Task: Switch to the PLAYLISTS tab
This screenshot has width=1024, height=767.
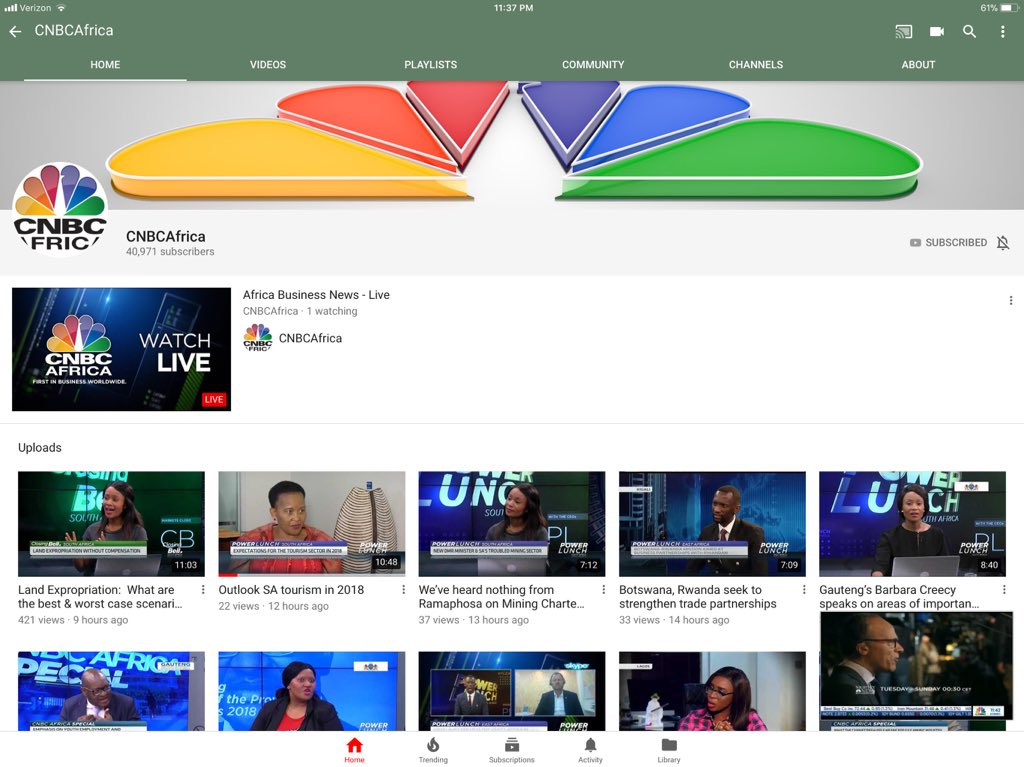Action: click(x=430, y=65)
